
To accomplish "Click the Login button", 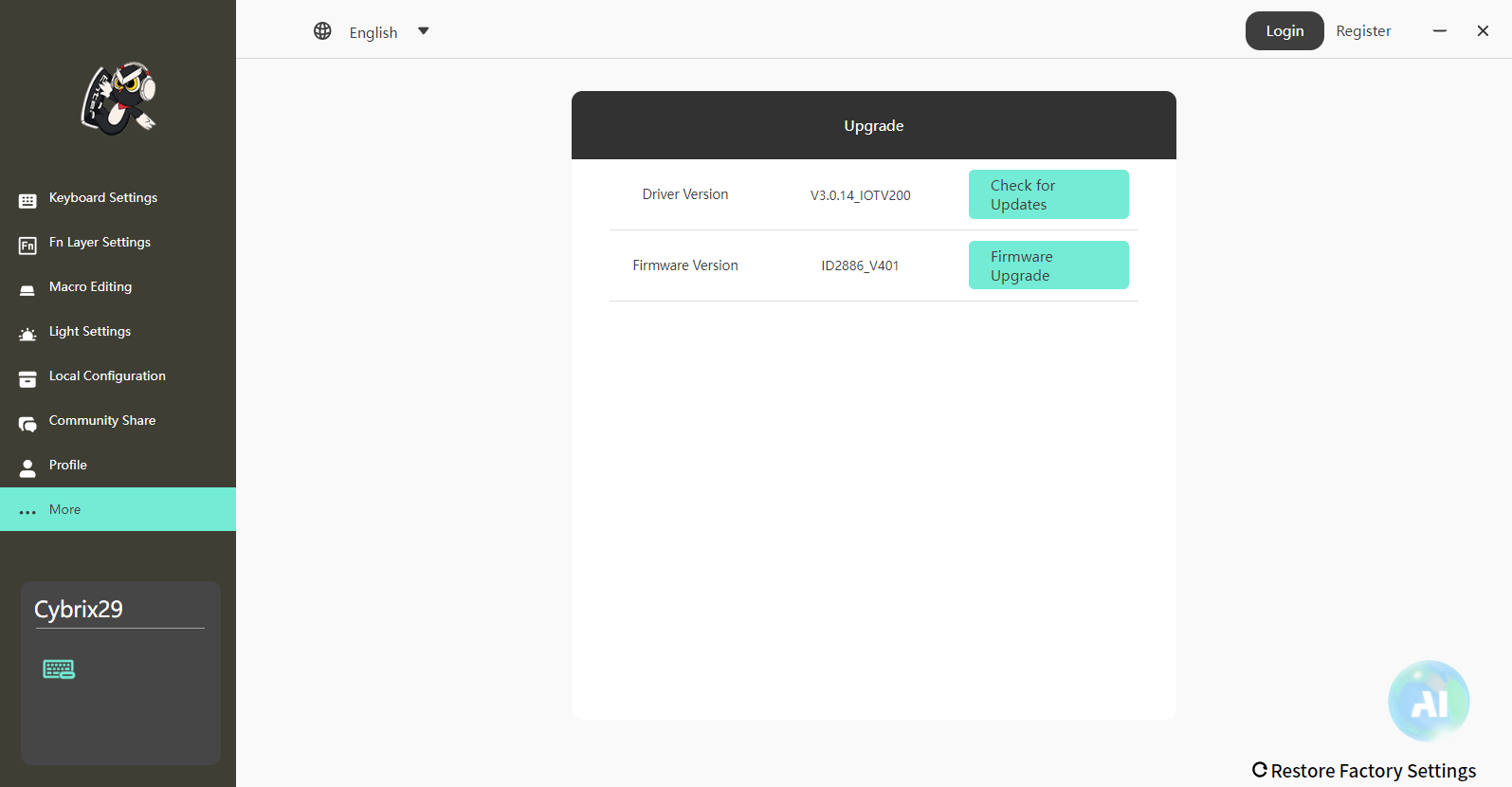I will (x=1284, y=31).
